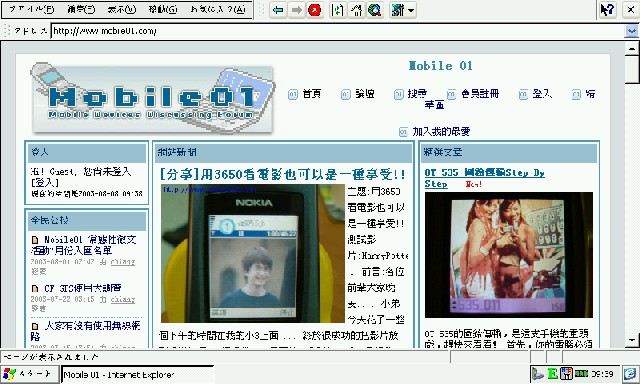Click the green E tray icon

click(x=553, y=373)
